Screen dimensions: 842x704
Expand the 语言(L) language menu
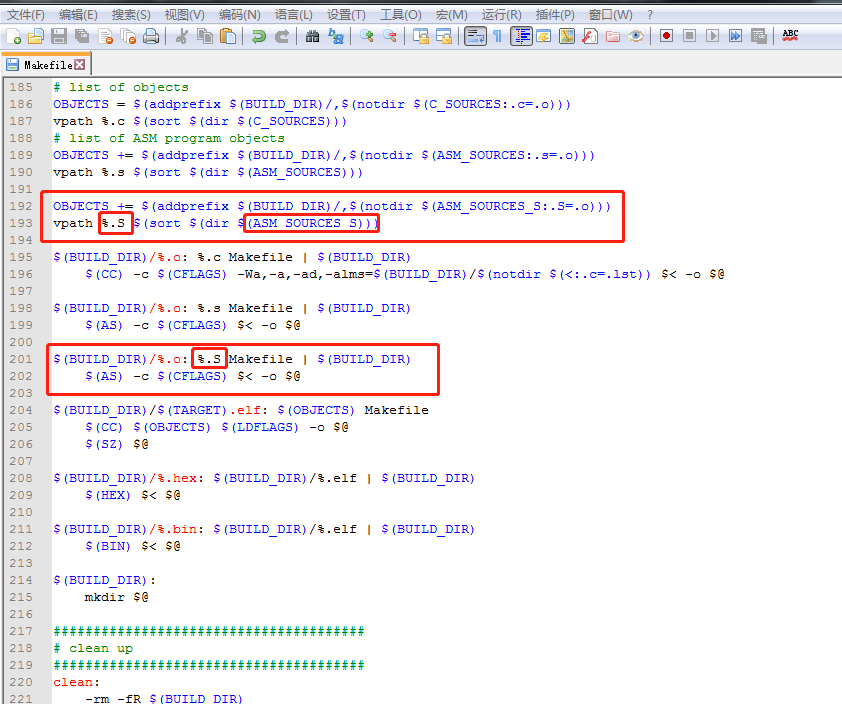click(293, 14)
